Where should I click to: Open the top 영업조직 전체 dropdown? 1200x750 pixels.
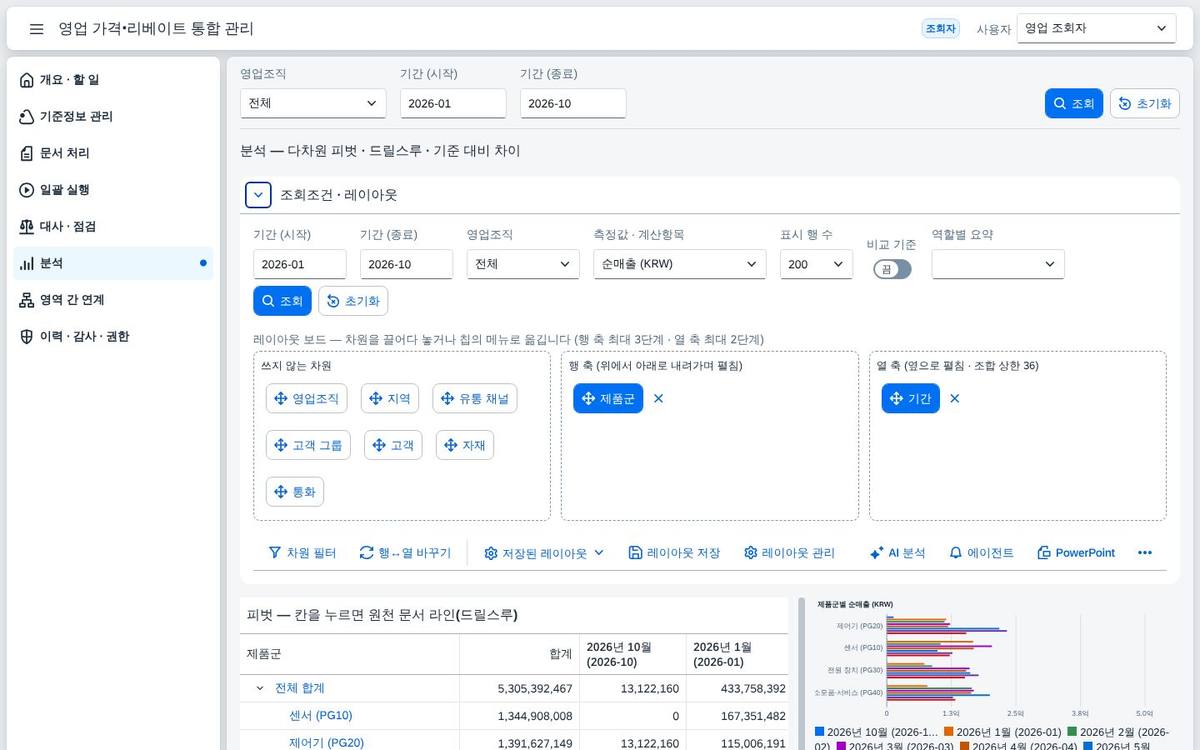pos(313,103)
